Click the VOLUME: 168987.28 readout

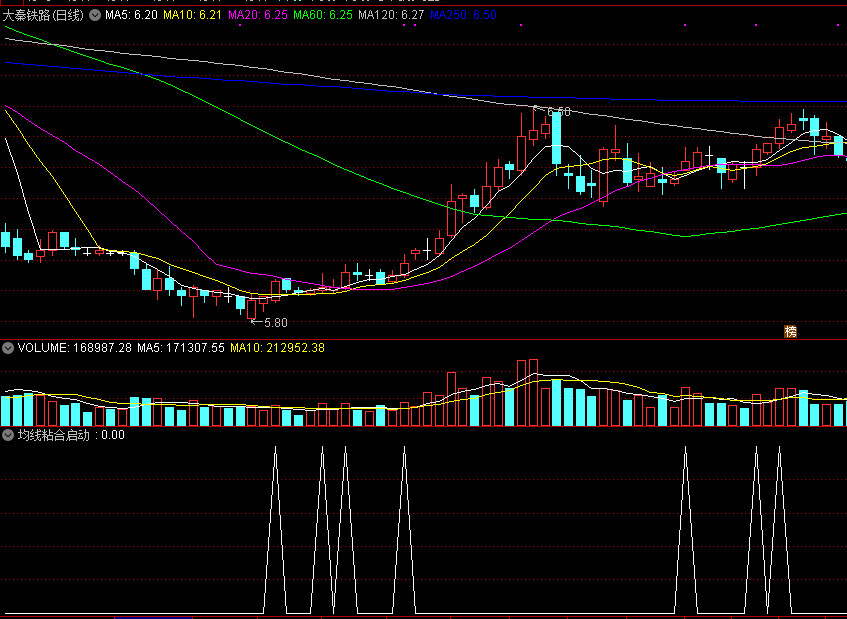[x=75, y=348]
